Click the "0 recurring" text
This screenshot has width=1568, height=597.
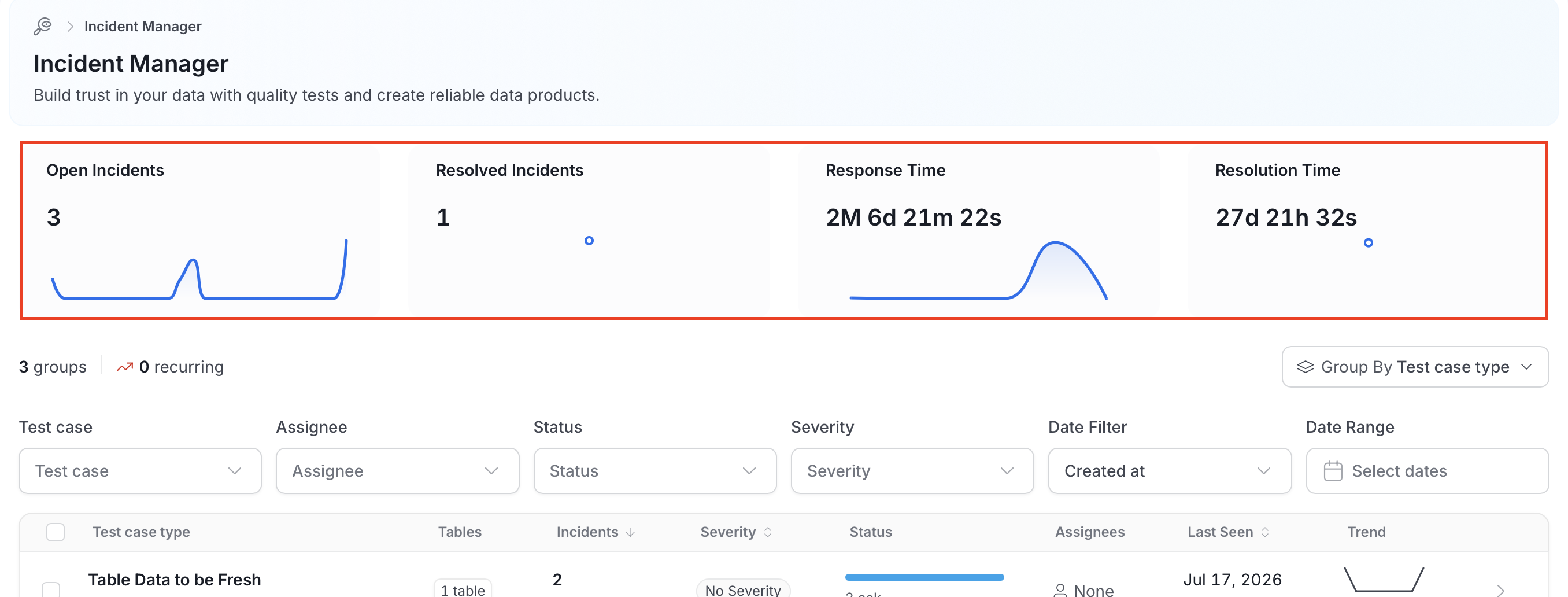point(182,367)
